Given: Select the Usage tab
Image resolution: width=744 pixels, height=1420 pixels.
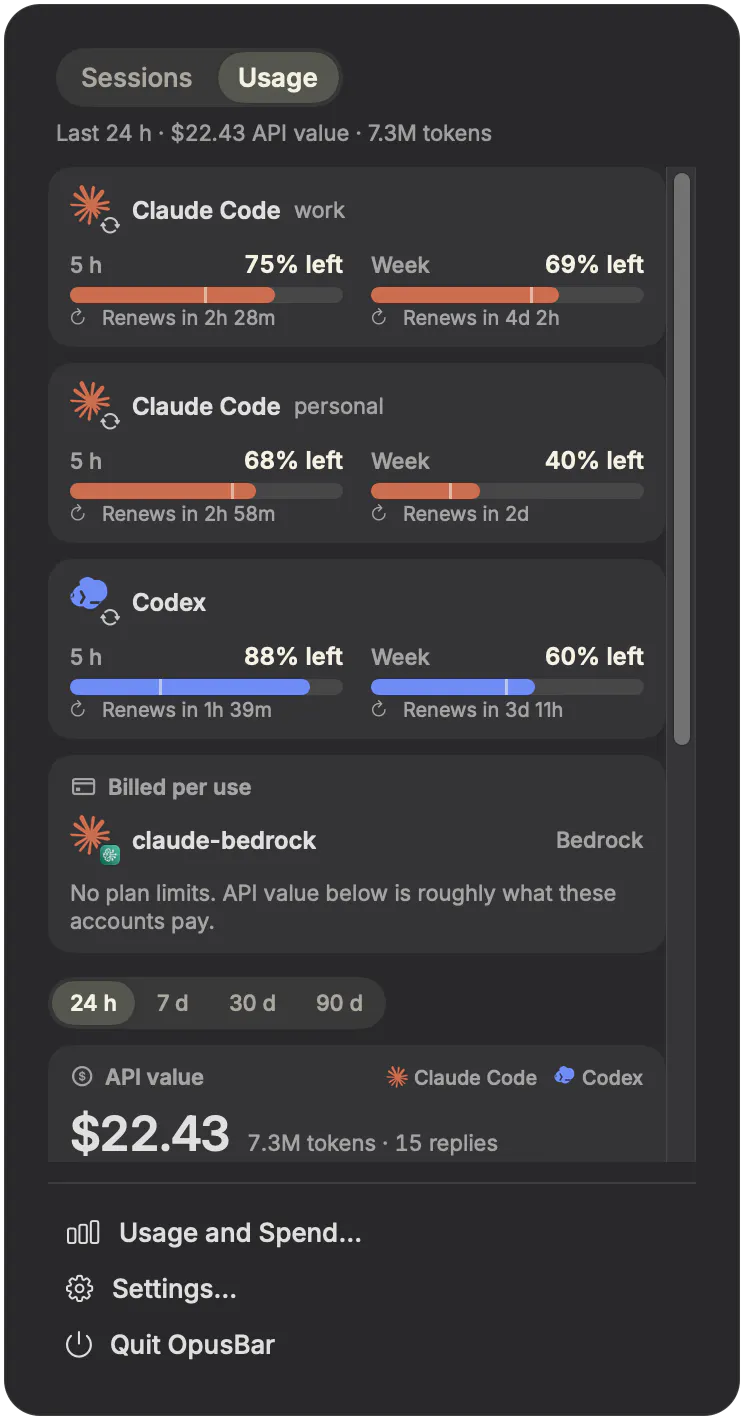Looking at the screenshot, I should click(278, 78).
